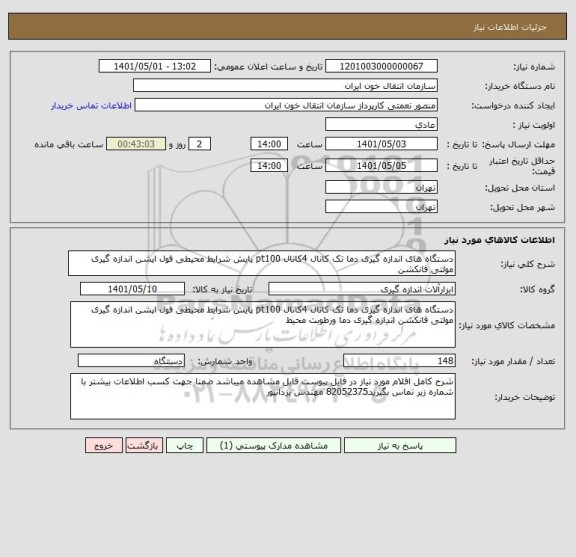576x557 pixels.
Task: Click the buyer organization name field
Action: [x=285, y=86]
